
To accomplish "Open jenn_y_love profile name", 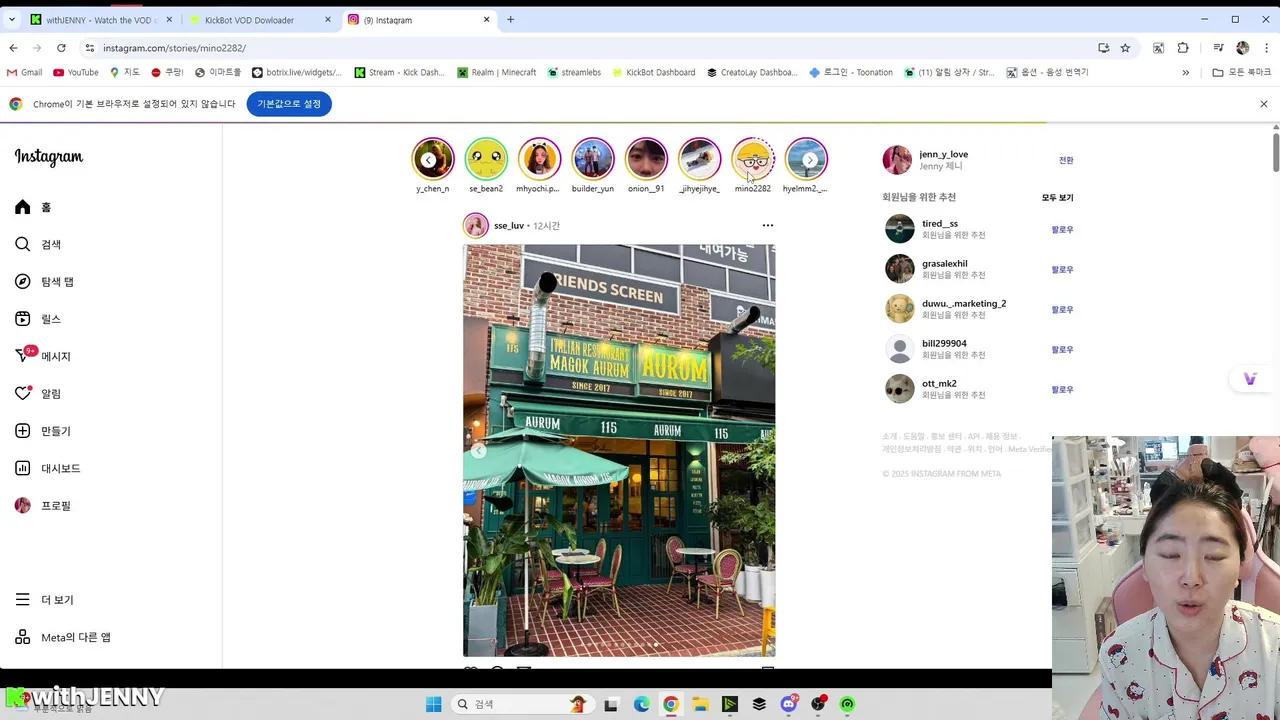I will pyautogui.click(x=943, y=154).
